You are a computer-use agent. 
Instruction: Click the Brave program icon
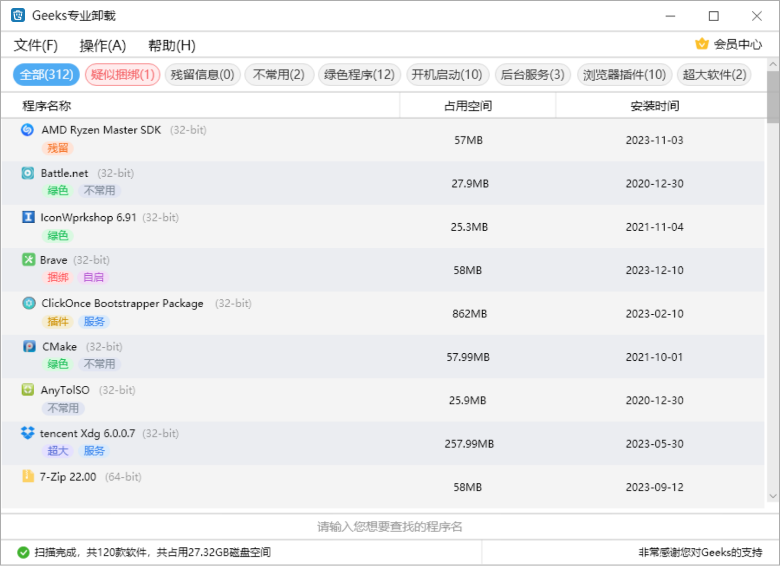click(28, 260)
